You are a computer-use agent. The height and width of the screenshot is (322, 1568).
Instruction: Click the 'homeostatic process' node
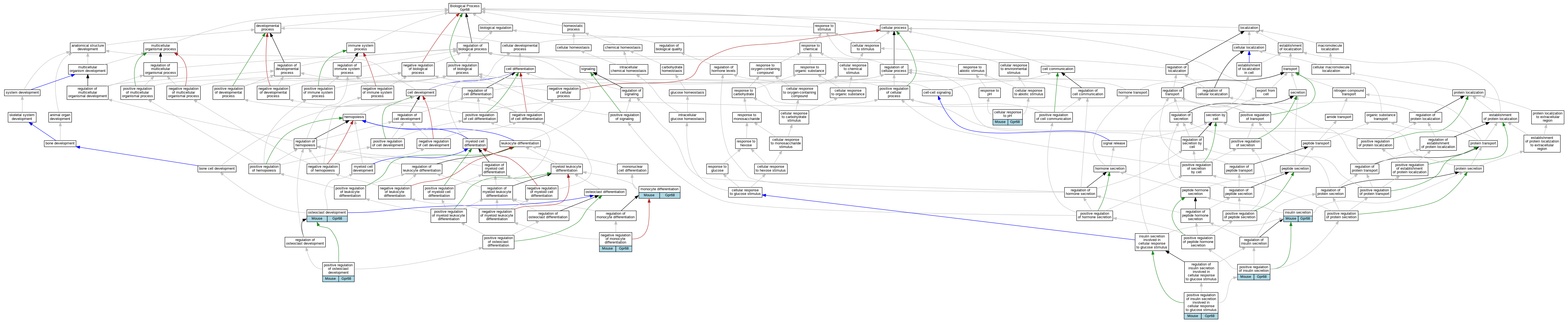coord(573,27)
